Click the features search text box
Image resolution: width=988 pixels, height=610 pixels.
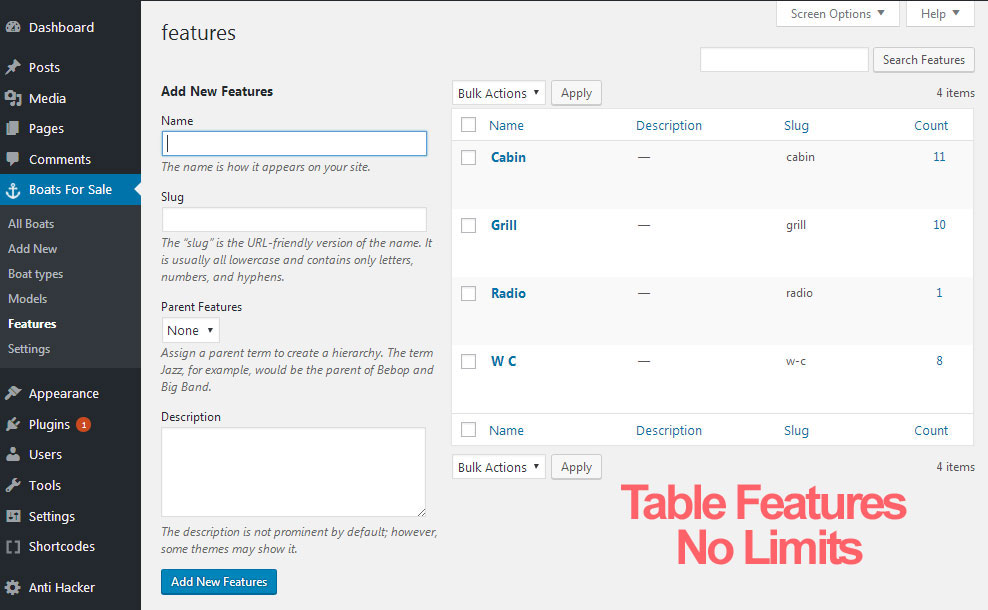pyautogui.click(x=784, y=60)
